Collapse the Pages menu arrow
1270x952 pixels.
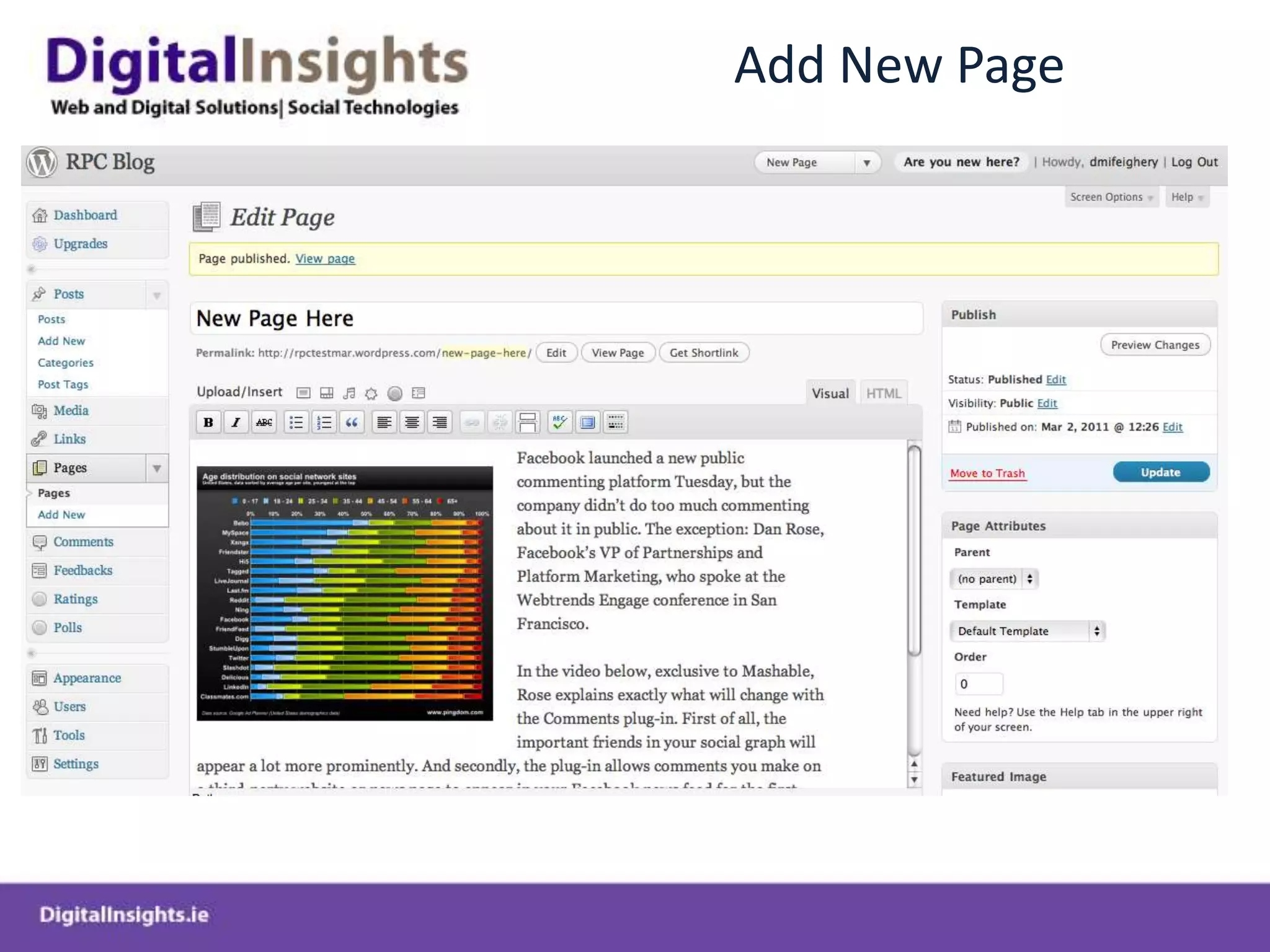pyautogui.click(x=157, y=469)
